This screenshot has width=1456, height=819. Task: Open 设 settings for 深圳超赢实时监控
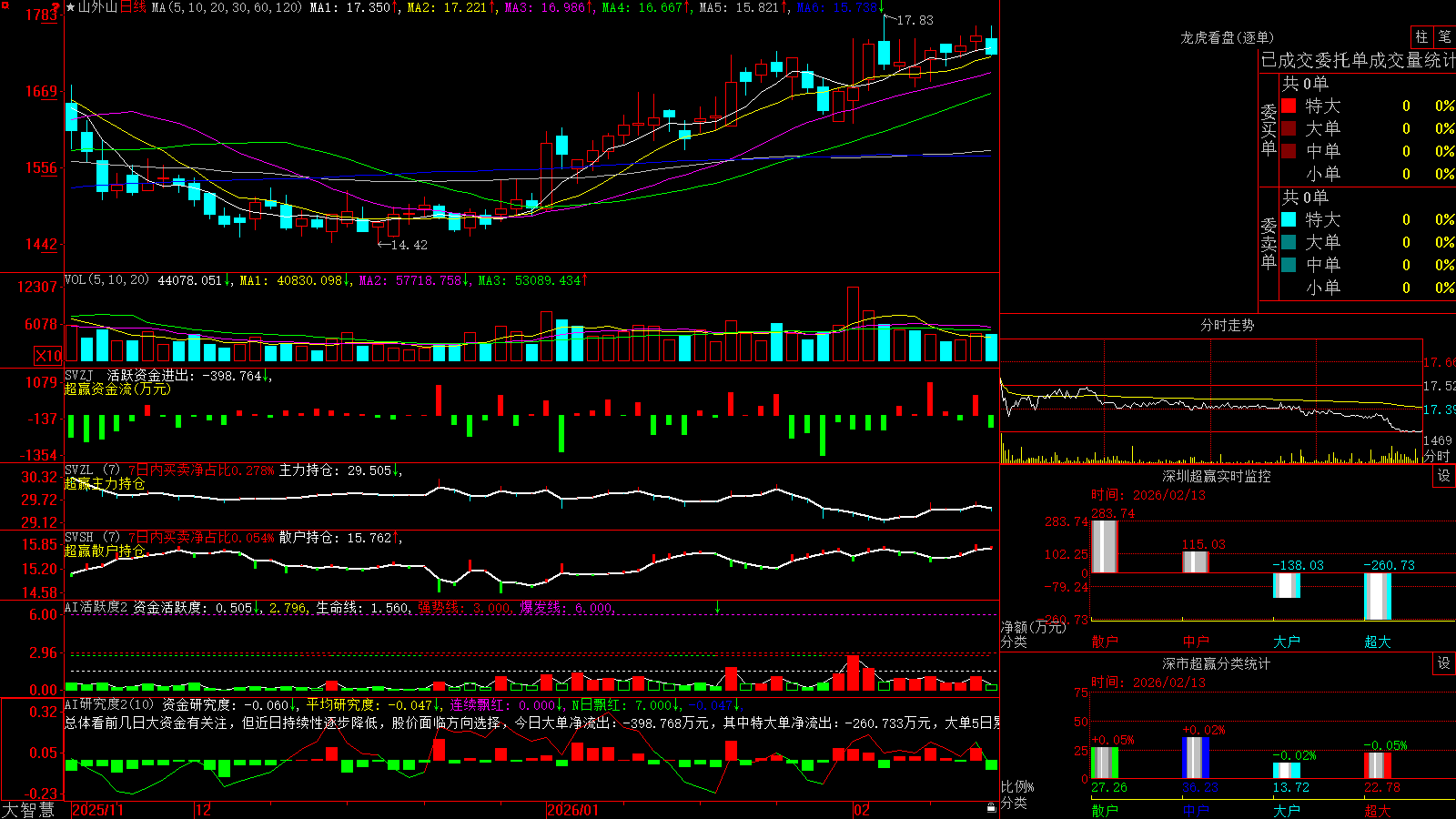pyautogui.click(x=1444, y=476)
